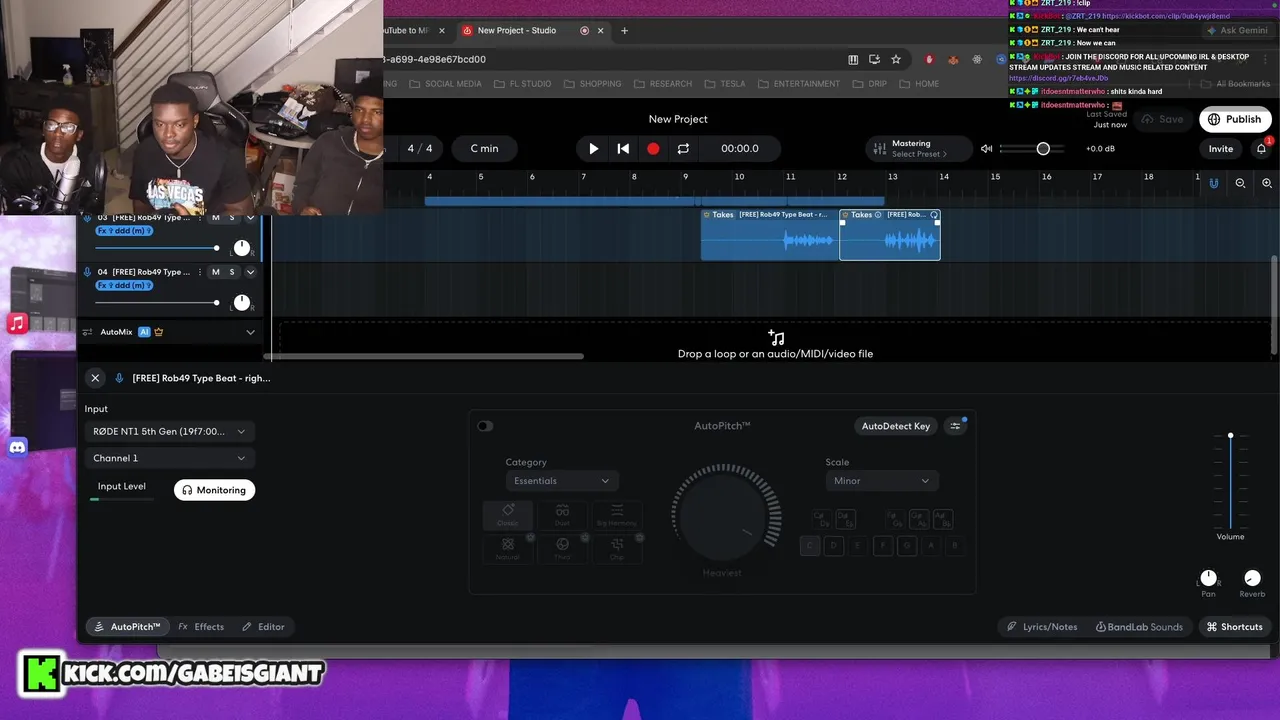The image size is (1280, 720).
Task: Mute track 03 with the M button
Action: click(x=215, y=218)
